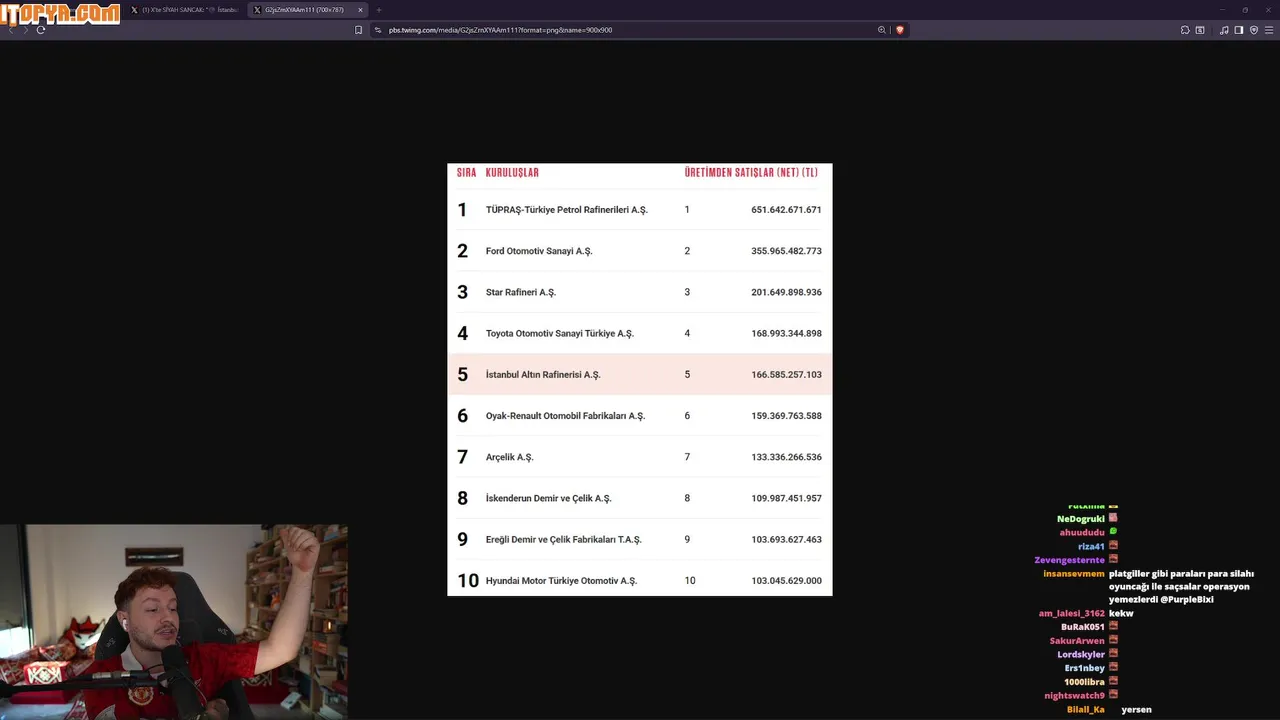Click Oyak-Renault Otomobil Fabrikaları A.Ş.
Image resolution: width=1280 pixels, height=720 pixels.
pos(565,416)
